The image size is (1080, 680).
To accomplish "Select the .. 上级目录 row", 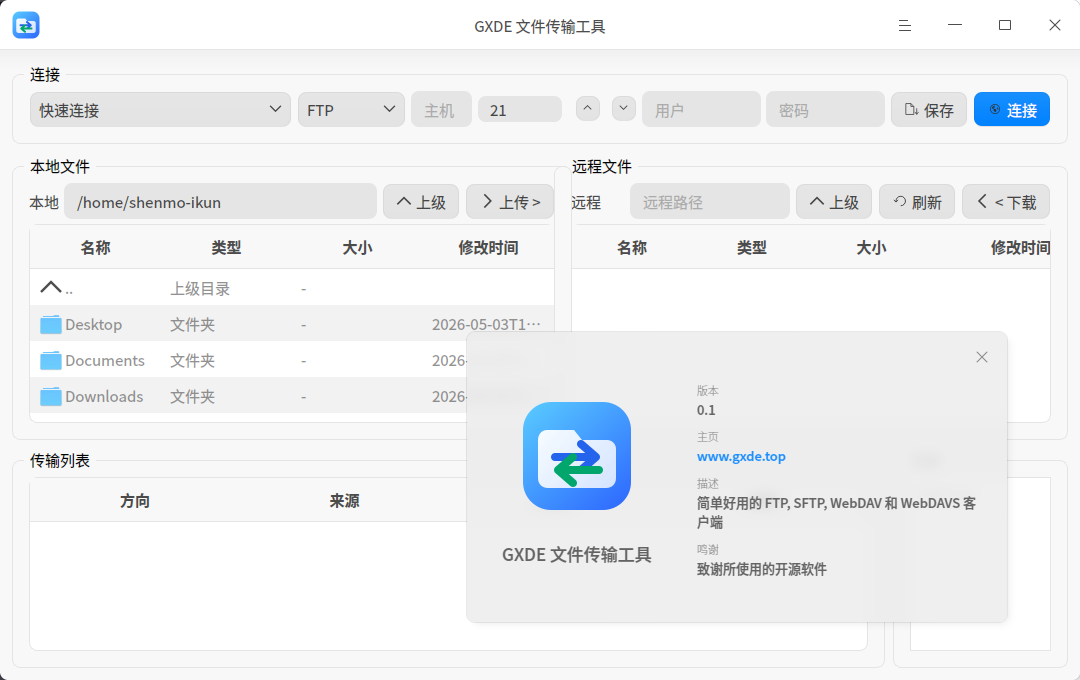I will pos(292,288).
